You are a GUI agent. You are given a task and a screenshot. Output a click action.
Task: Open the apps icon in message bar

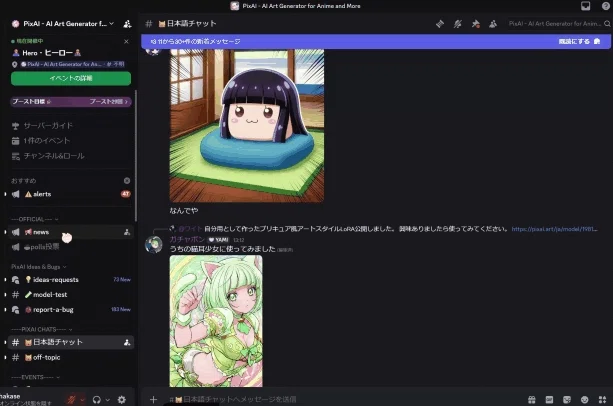coord(602,399)
